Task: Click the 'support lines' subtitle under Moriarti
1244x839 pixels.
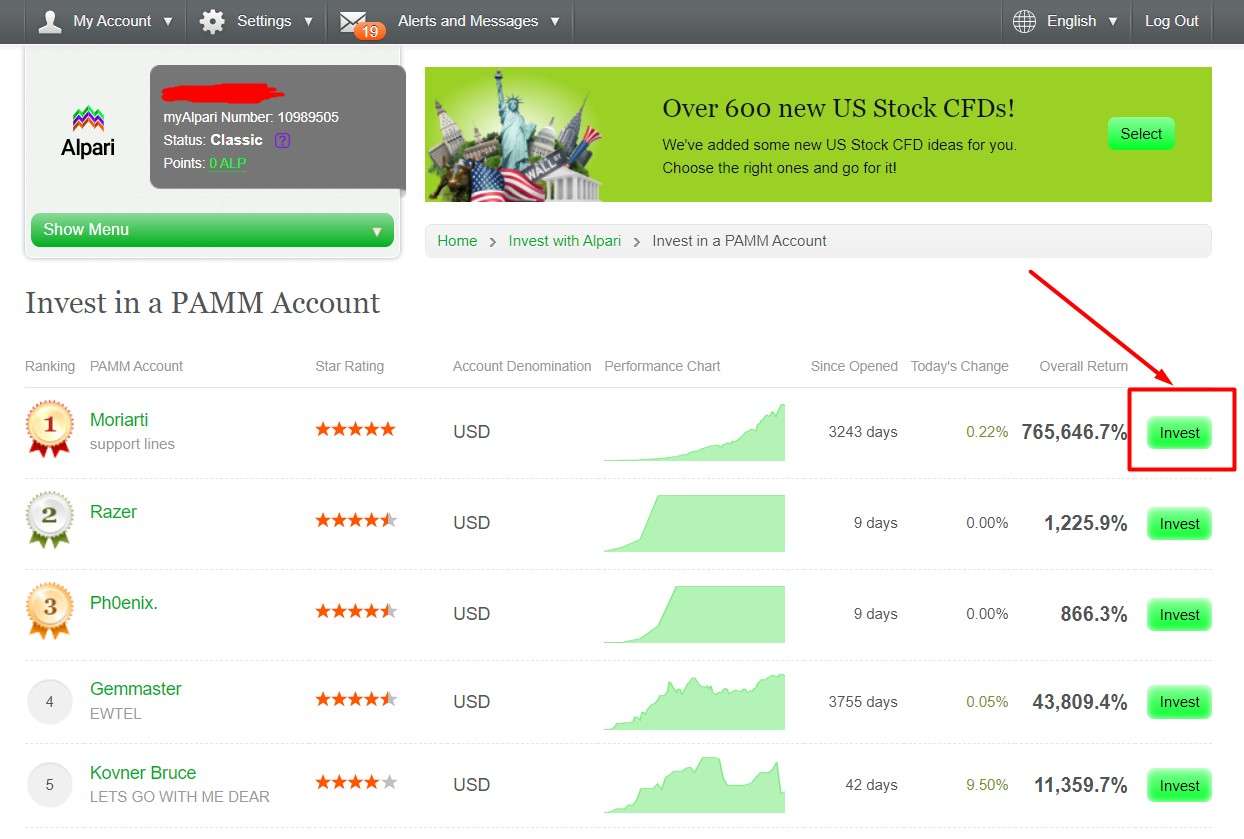Action: tap(132, 444)
